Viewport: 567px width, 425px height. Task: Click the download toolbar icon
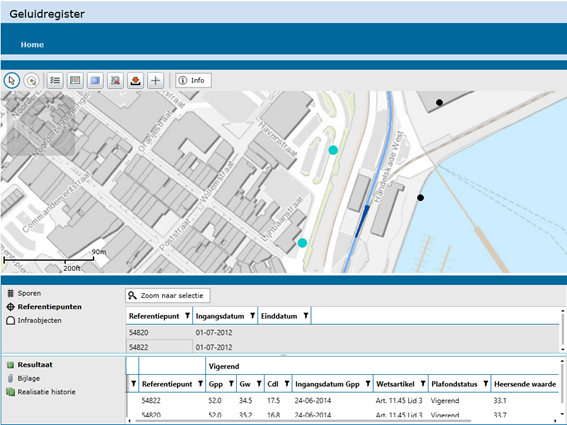135,80
